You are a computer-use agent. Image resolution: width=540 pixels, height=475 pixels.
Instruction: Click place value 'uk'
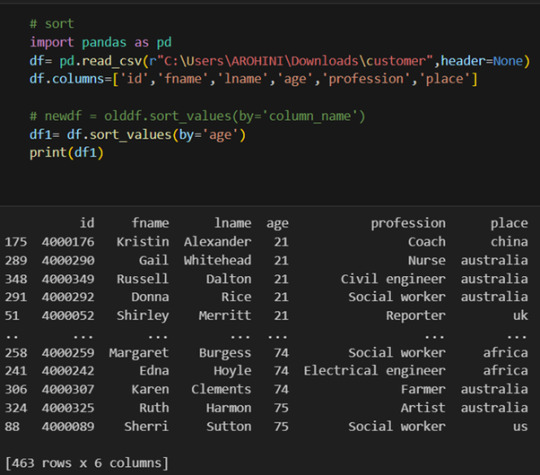point(521,316)
